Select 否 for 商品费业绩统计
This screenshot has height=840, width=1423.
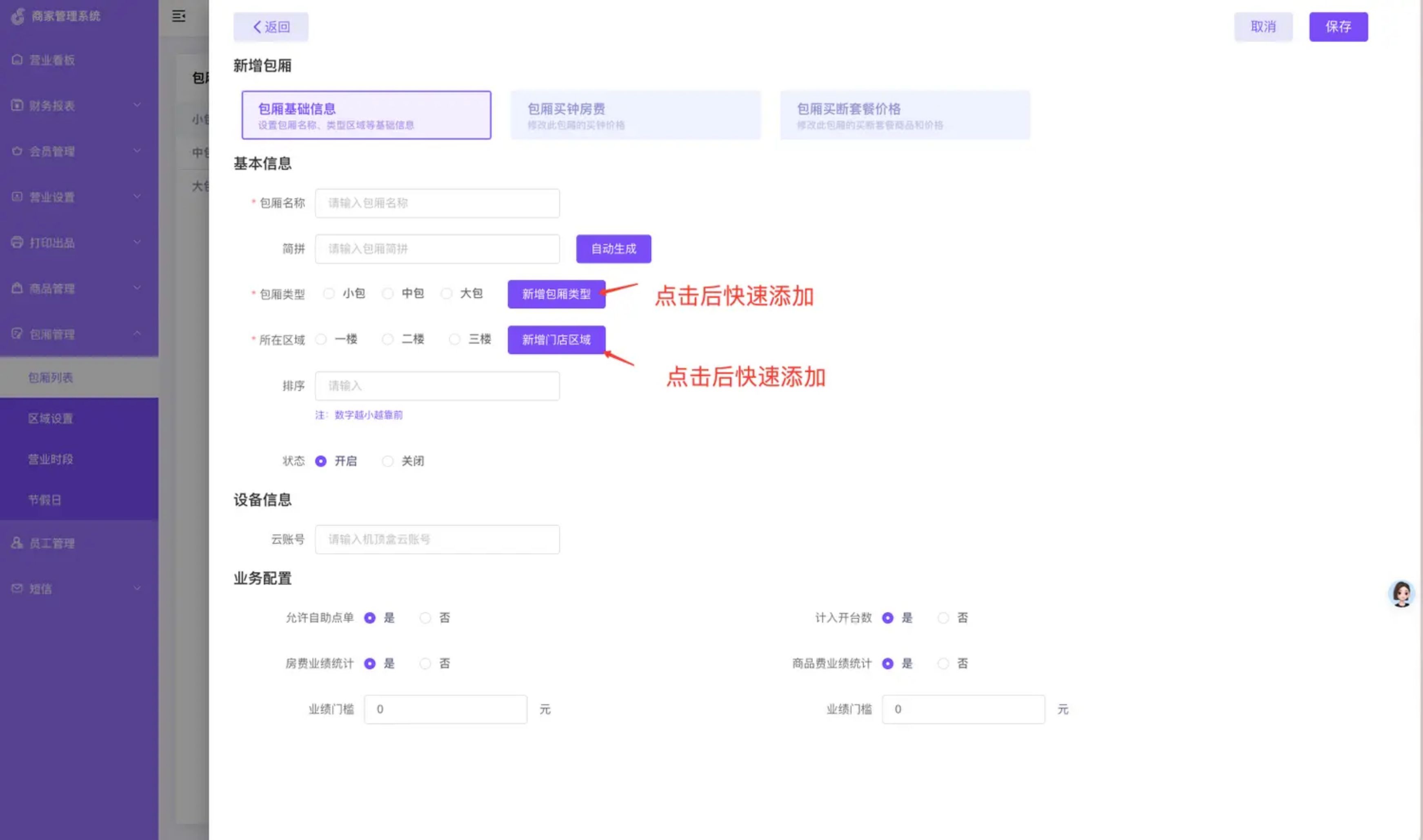point(943,663)
